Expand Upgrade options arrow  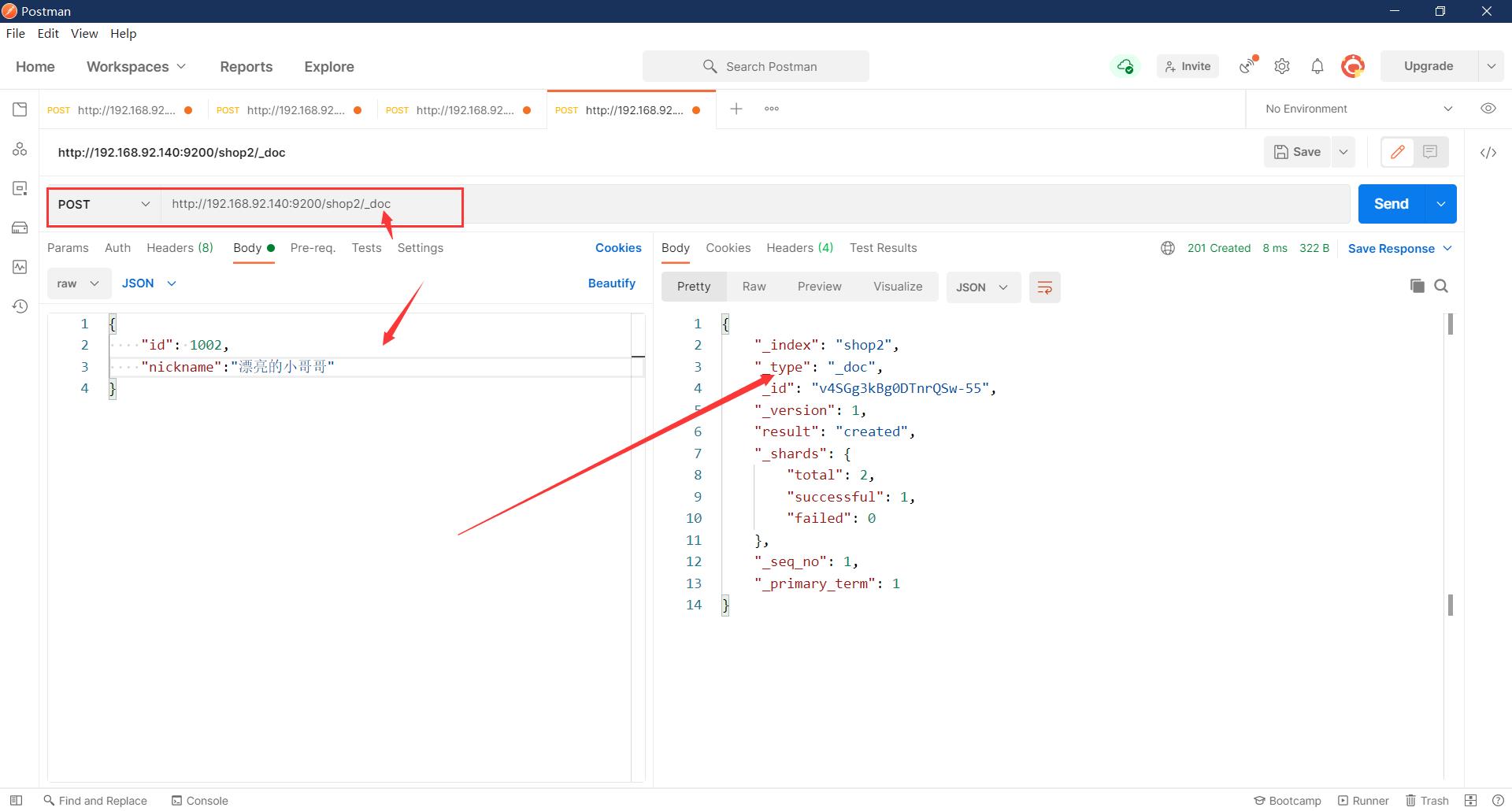1491,66
